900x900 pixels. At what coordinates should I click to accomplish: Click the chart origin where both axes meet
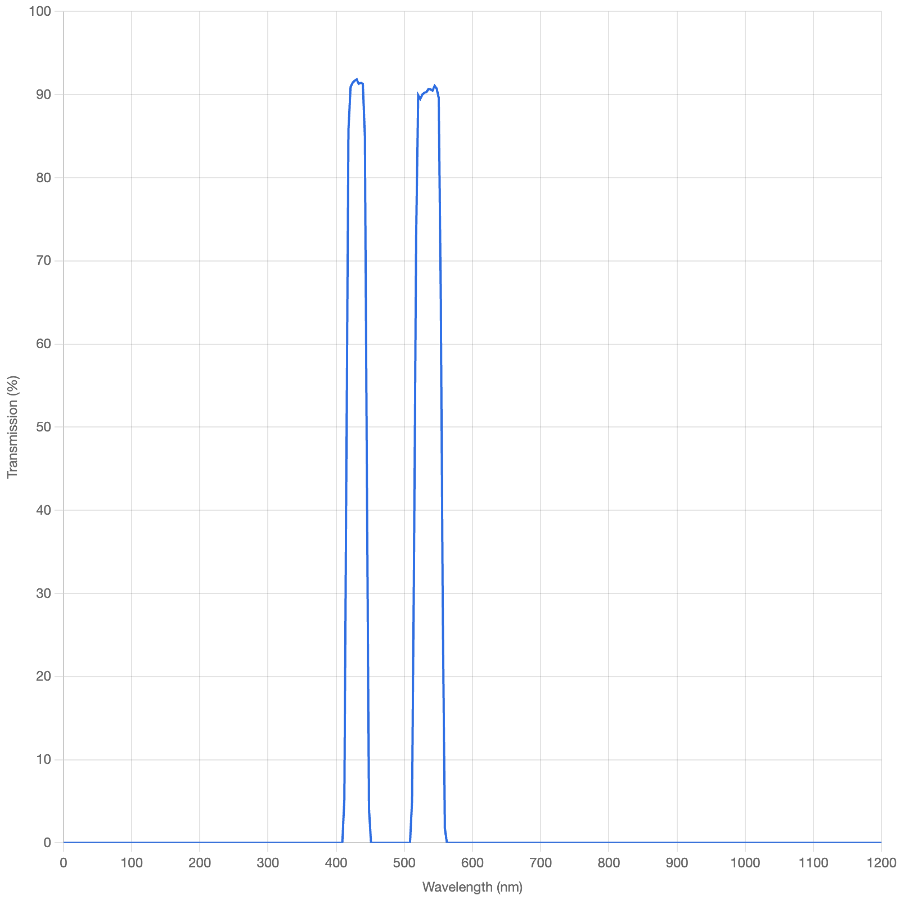(x=63, y=843)
